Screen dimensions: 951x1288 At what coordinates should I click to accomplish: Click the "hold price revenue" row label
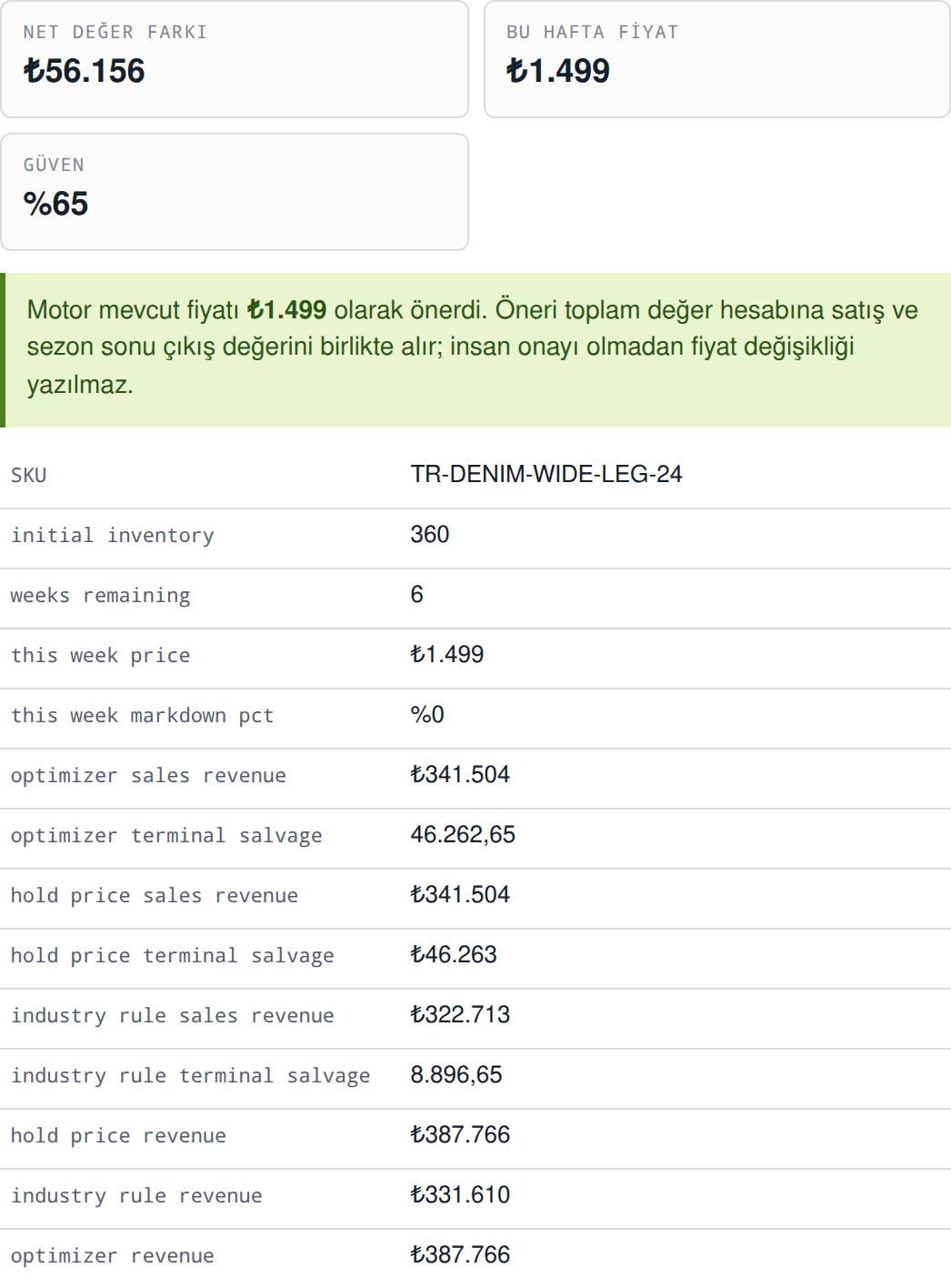[x=118, y=1135]
